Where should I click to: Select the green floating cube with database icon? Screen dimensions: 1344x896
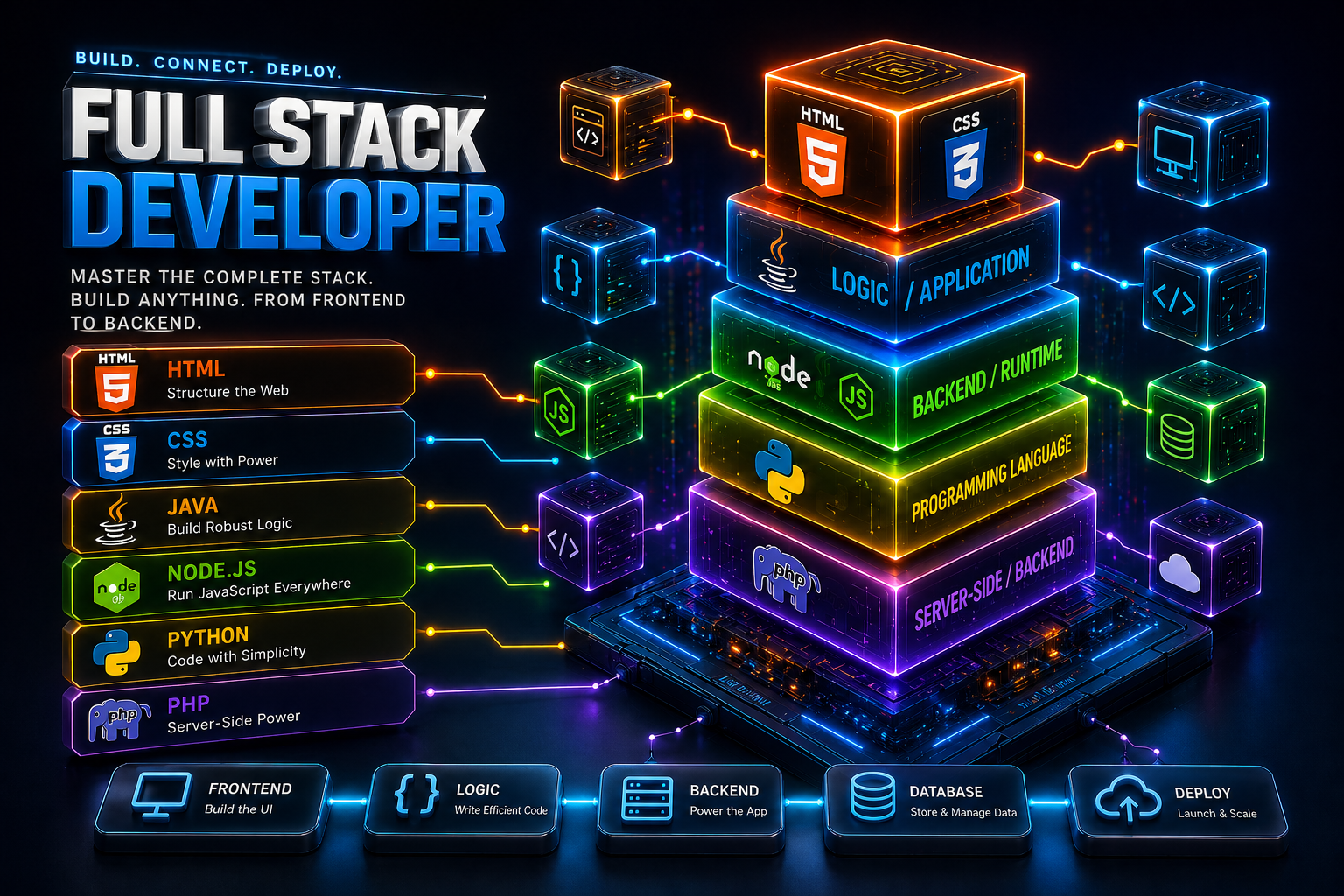[1206, 421]
